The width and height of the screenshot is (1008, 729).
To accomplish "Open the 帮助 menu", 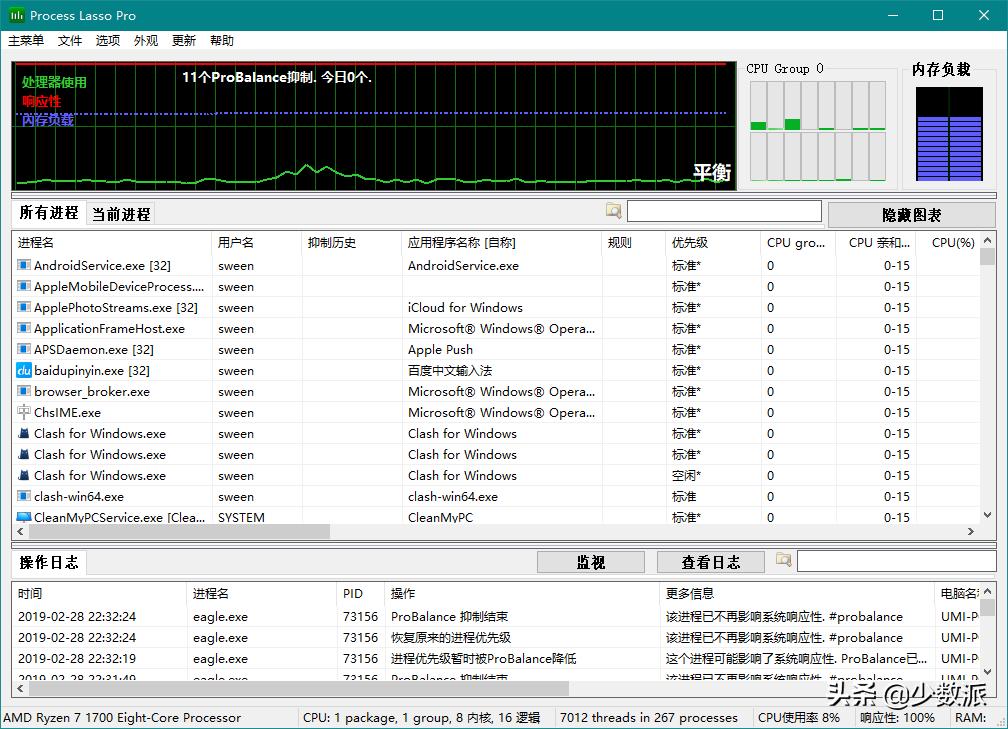I will [222, 40].
